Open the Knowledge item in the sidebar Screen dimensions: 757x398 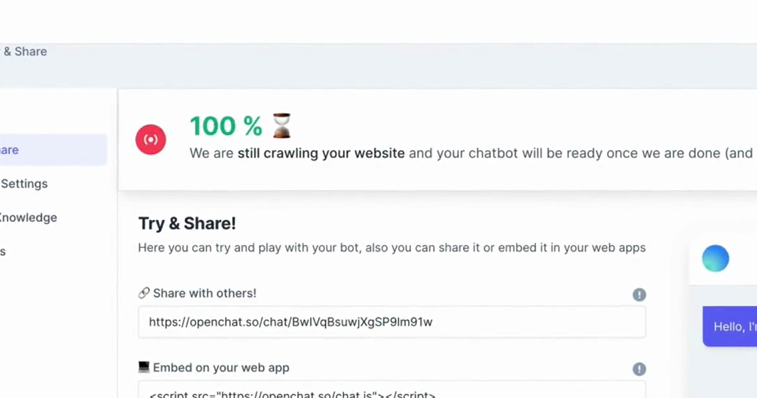(28, 217)
